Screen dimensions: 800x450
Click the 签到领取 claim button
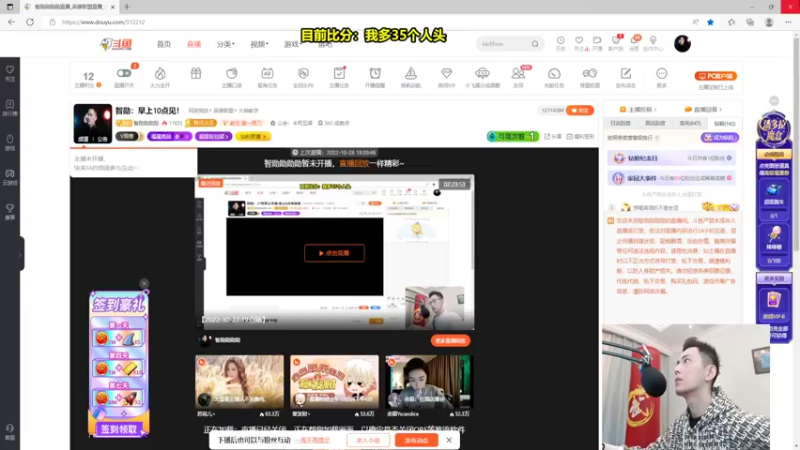[119, 429]
